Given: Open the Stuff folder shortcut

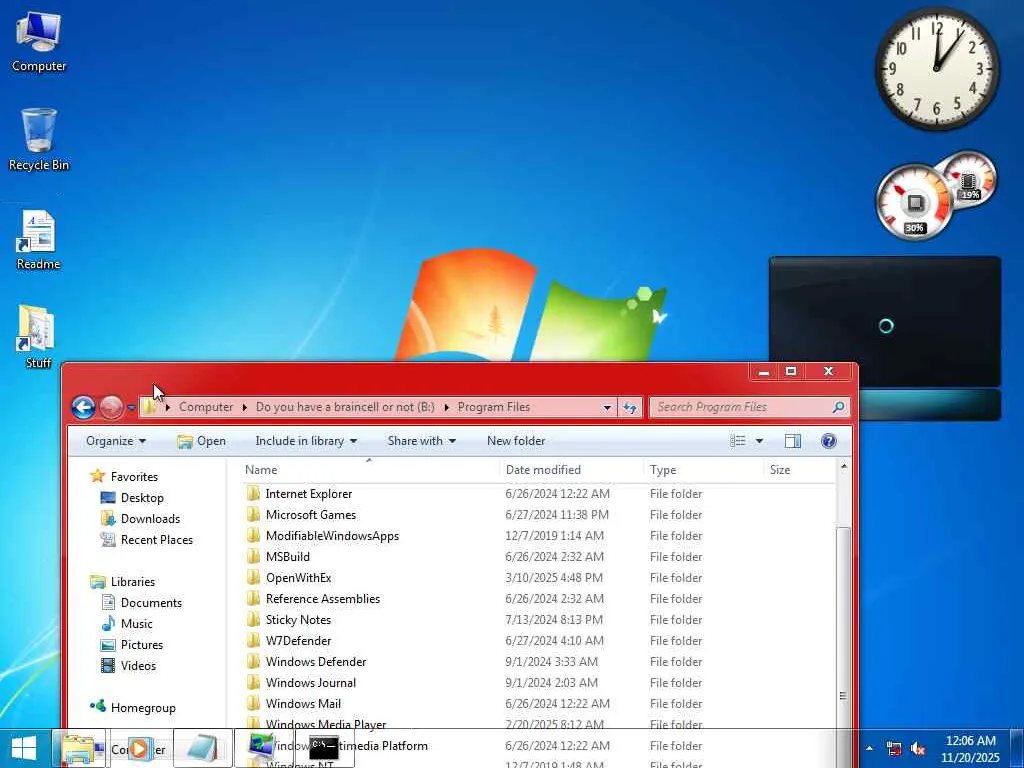Looking at the screenshot, I should [x=37, y=336].
